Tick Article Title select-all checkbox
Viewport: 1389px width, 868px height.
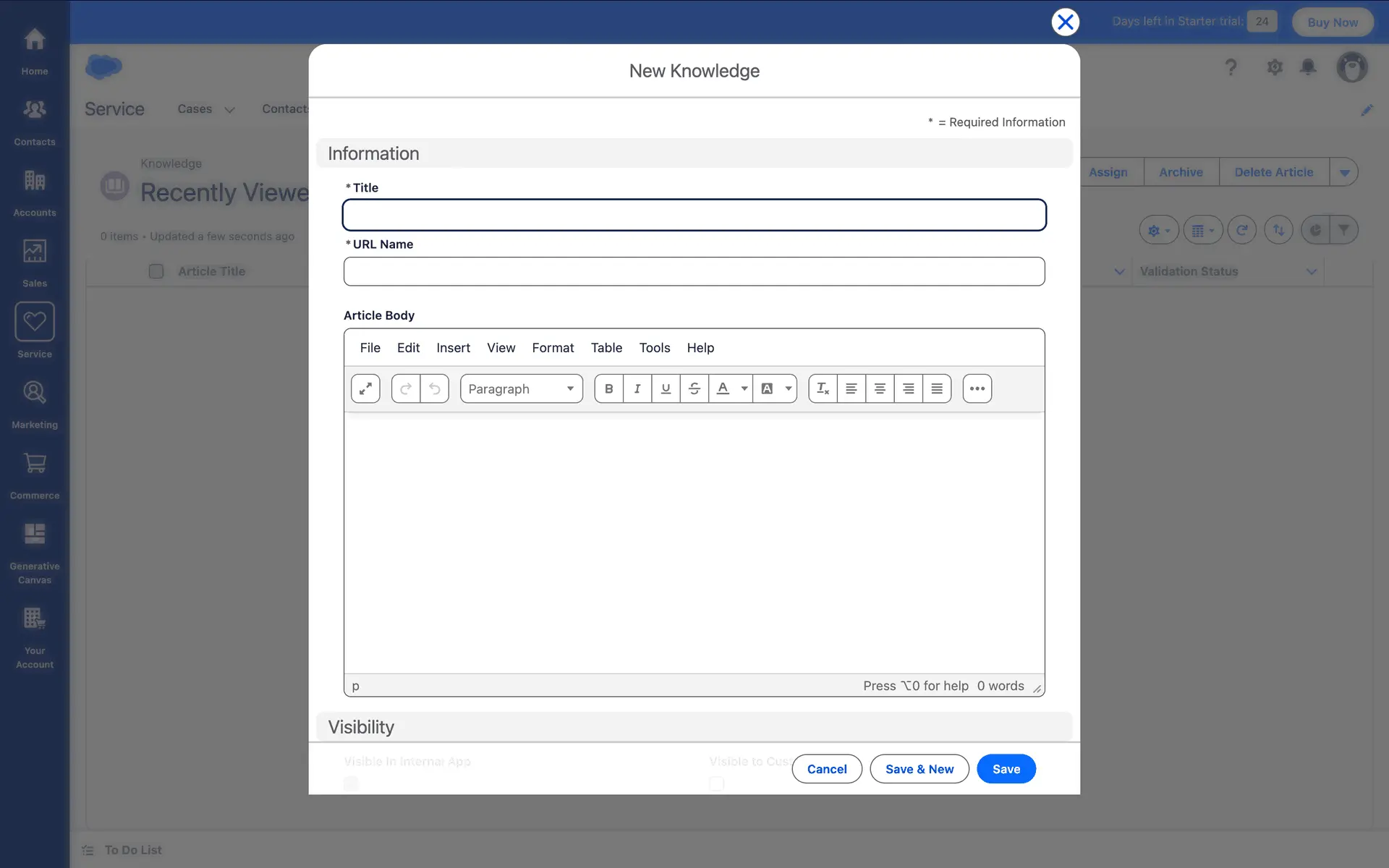pos(156,271)
